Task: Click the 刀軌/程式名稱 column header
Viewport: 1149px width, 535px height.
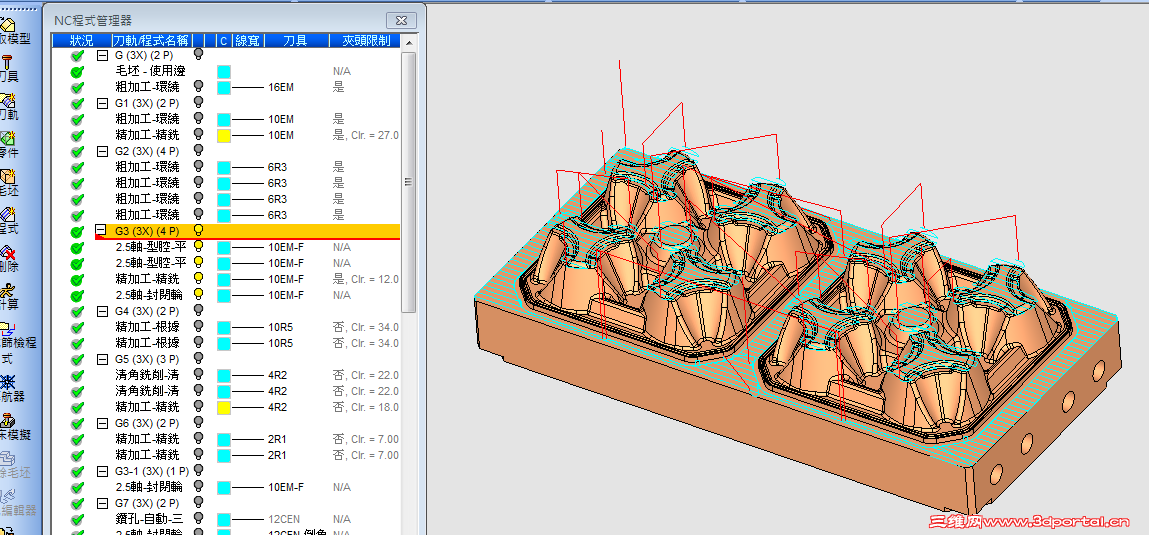Action: (x=150, y=40)
